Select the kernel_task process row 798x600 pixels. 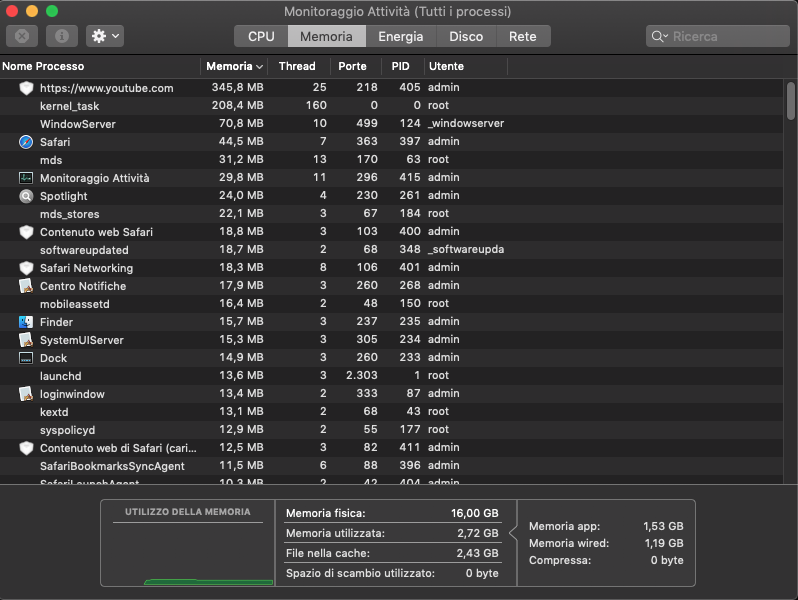(x=391, y=106)
